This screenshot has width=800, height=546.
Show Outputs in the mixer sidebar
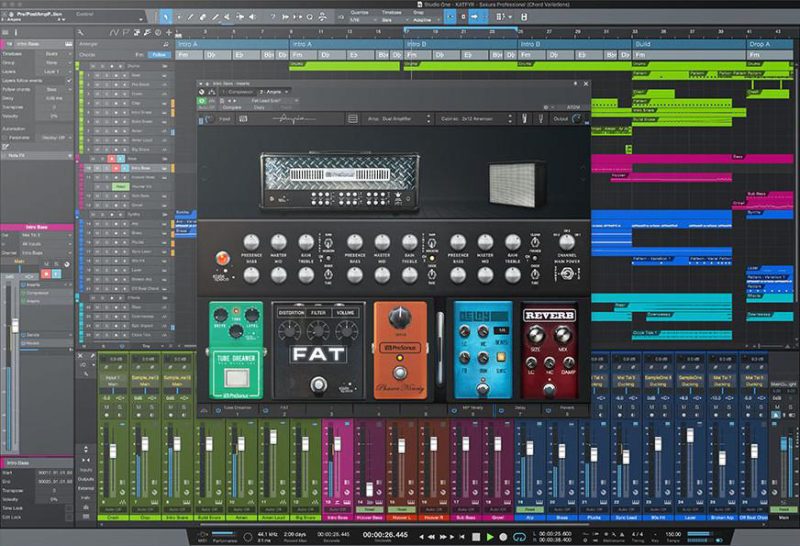(x=86, y=479)
